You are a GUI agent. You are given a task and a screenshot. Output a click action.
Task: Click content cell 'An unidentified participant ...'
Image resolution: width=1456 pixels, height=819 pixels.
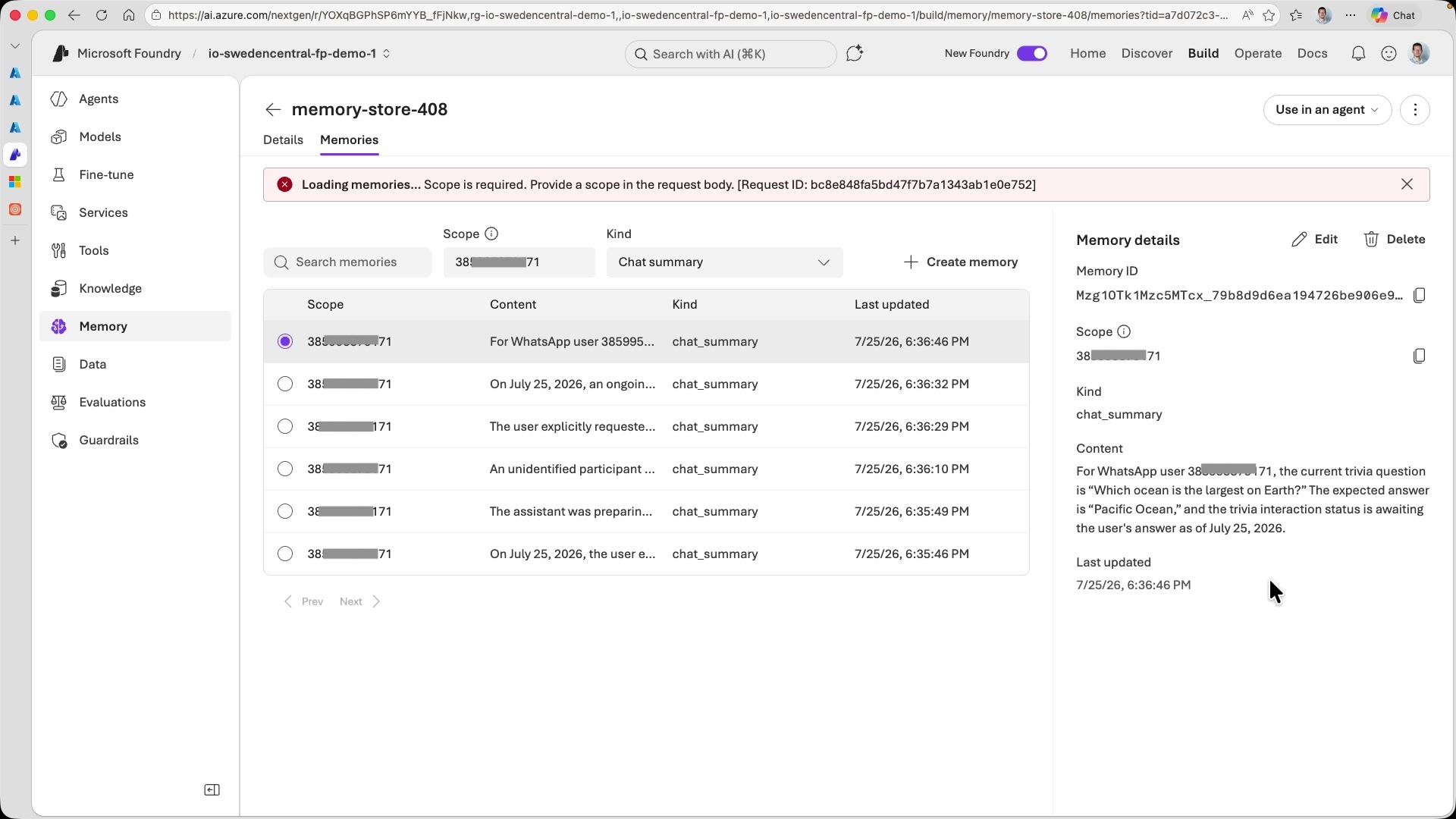573,469
